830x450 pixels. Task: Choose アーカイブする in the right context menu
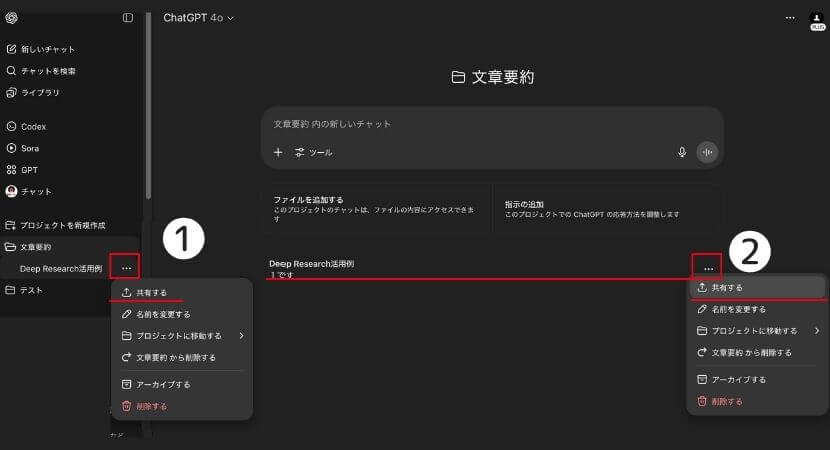(x=757, y=380)
